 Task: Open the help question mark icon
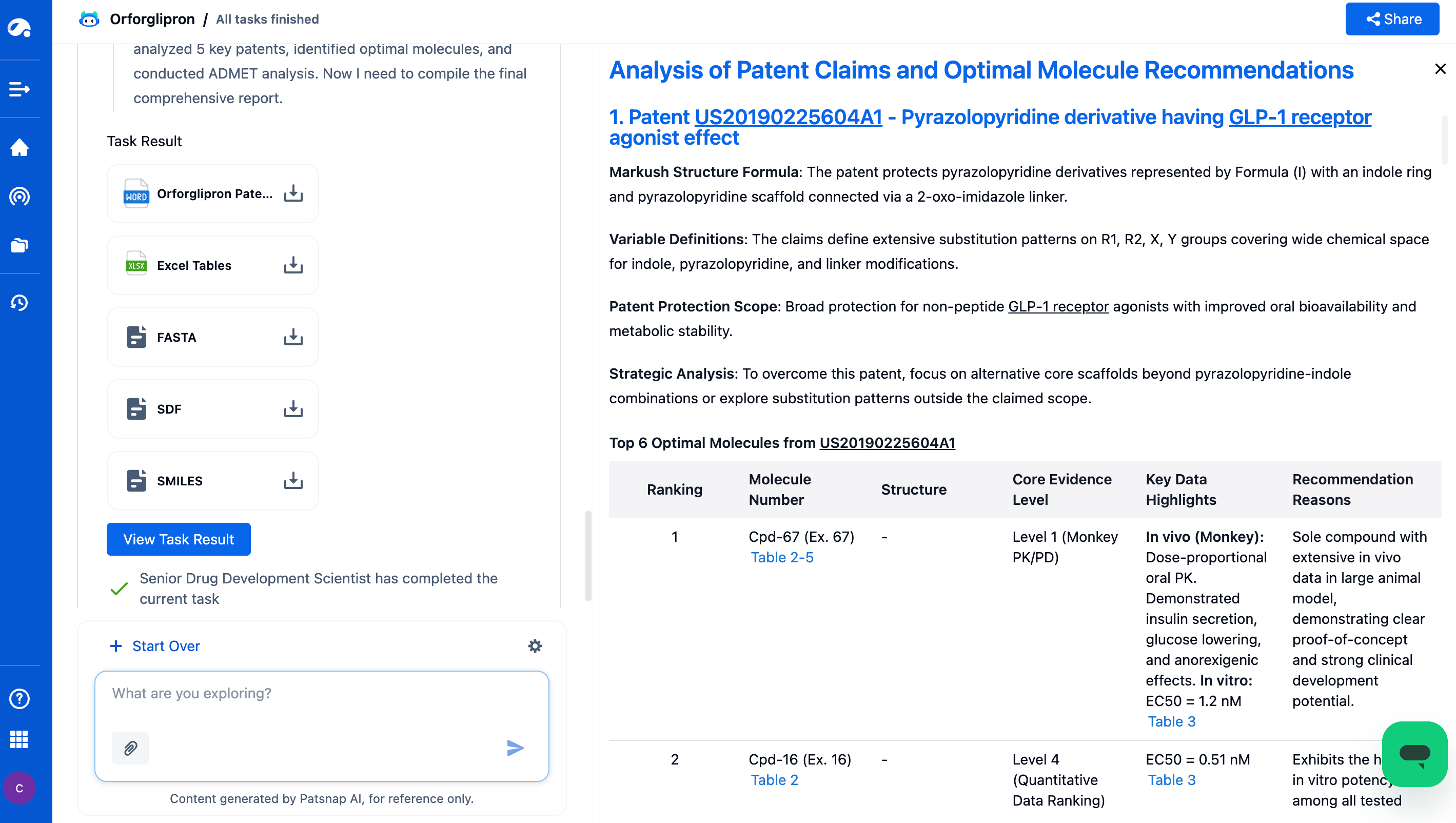(20, 699)
